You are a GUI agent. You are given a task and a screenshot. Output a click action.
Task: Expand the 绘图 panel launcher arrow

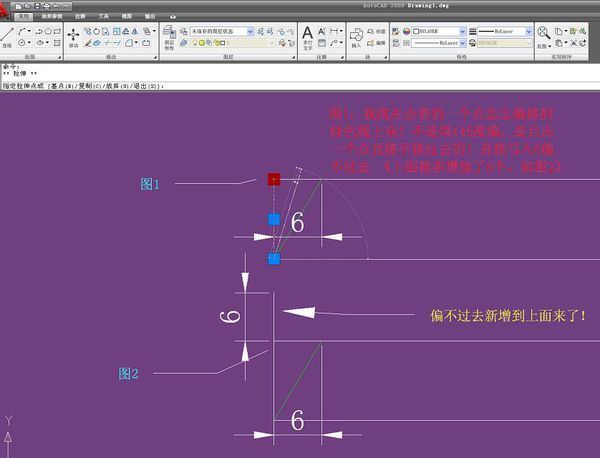pos(60,57)
